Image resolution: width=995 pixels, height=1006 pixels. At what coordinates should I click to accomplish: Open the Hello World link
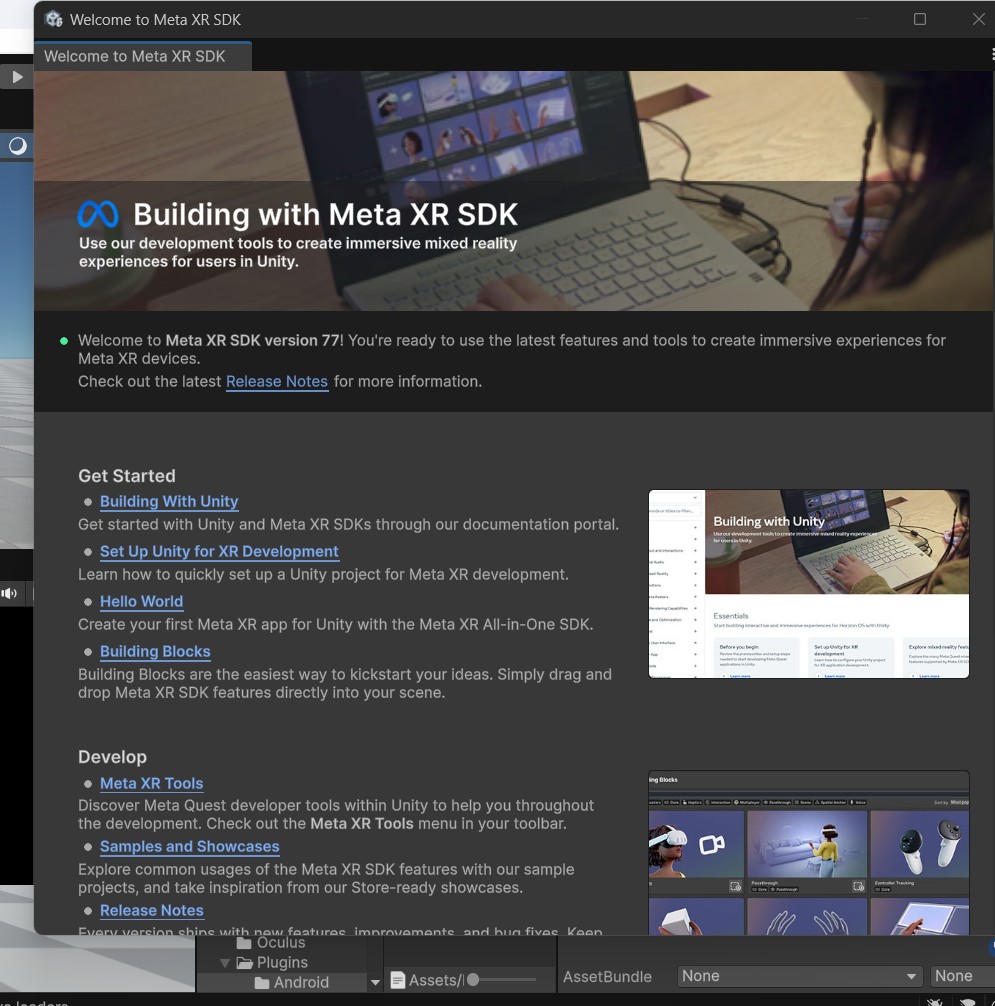(x=141, y=601)
